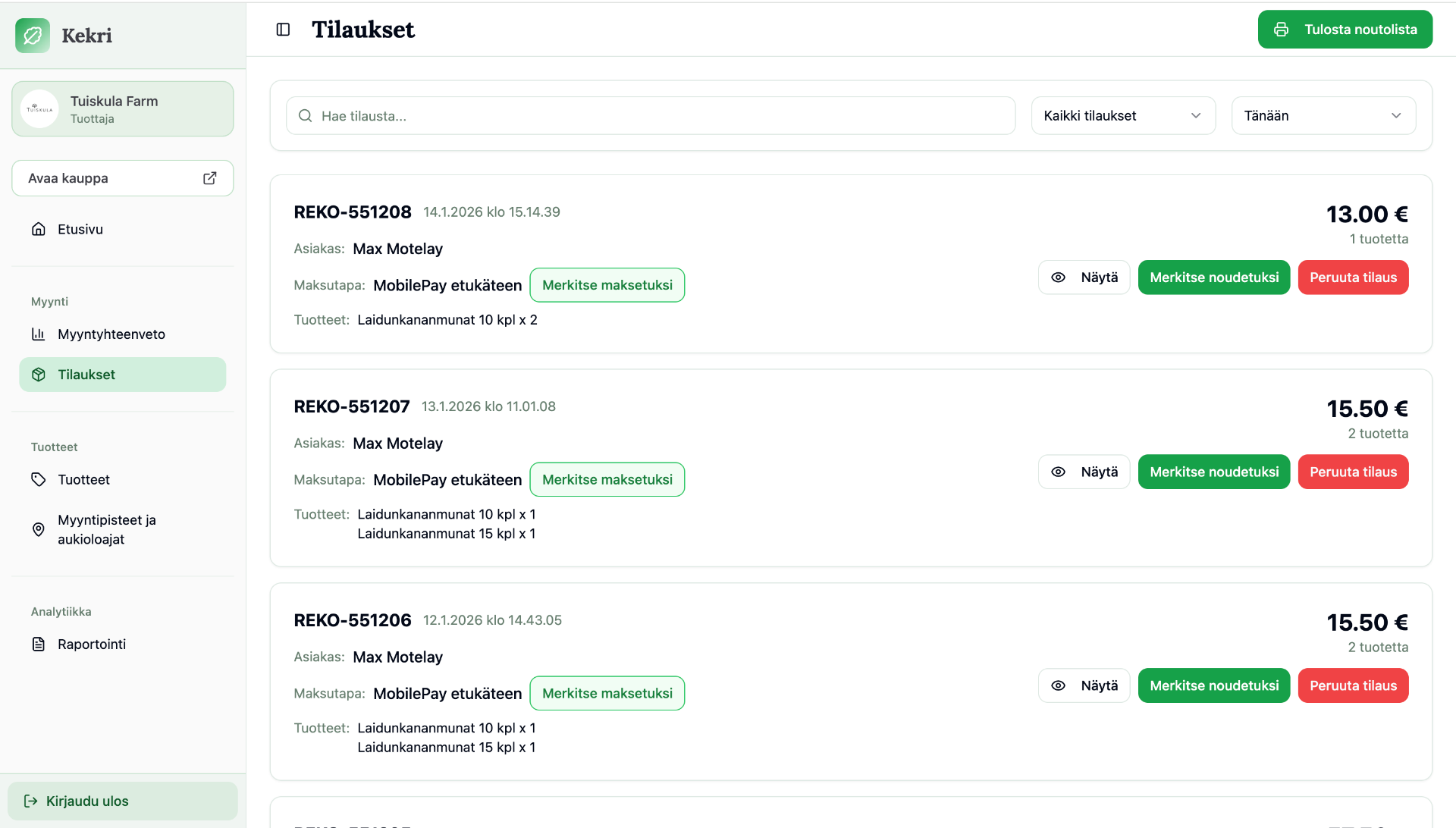Mark REKO-551208 as paid with Merkitse maksetuksi
Screen dimensions: 1456x828
[x=607, y=285]
